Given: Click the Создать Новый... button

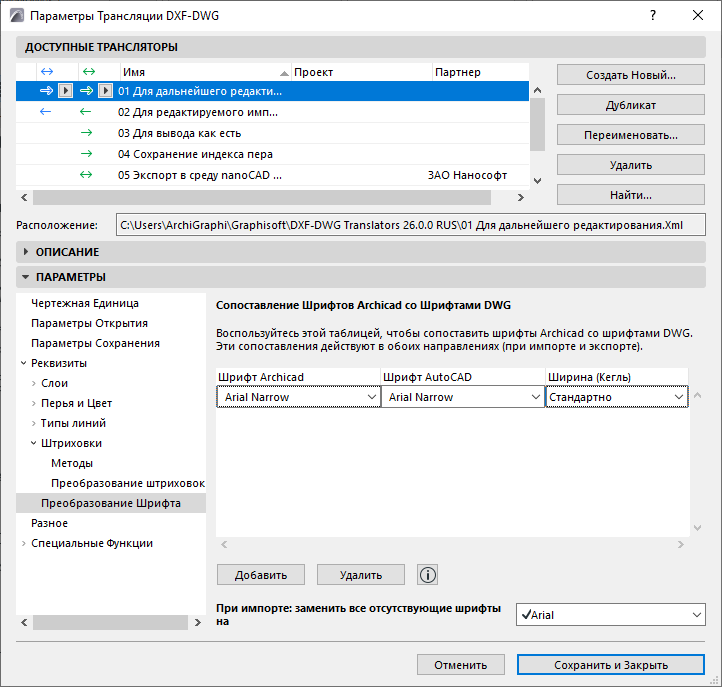Looking at the screenshot, I should (630, 75).
